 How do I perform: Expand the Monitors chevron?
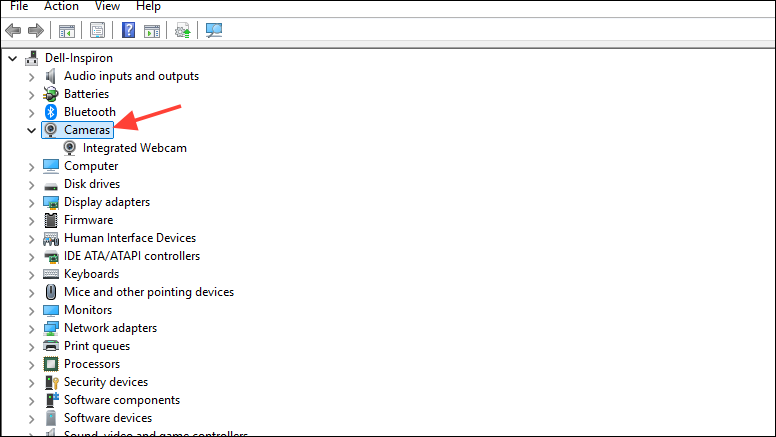tap(32, 311)
